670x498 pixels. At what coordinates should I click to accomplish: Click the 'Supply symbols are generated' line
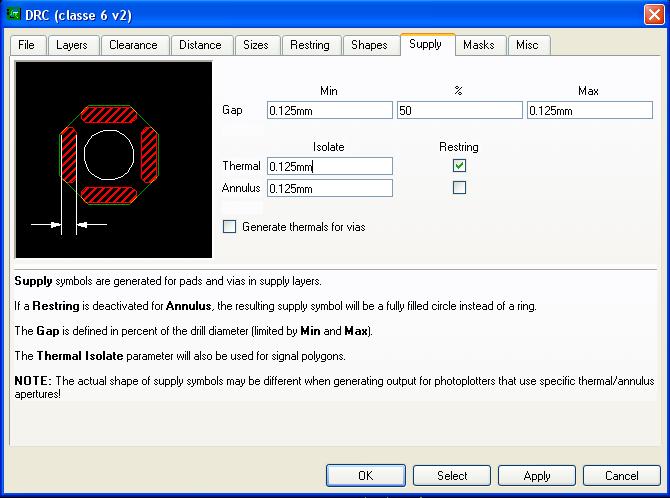click(x=168, y=281)
